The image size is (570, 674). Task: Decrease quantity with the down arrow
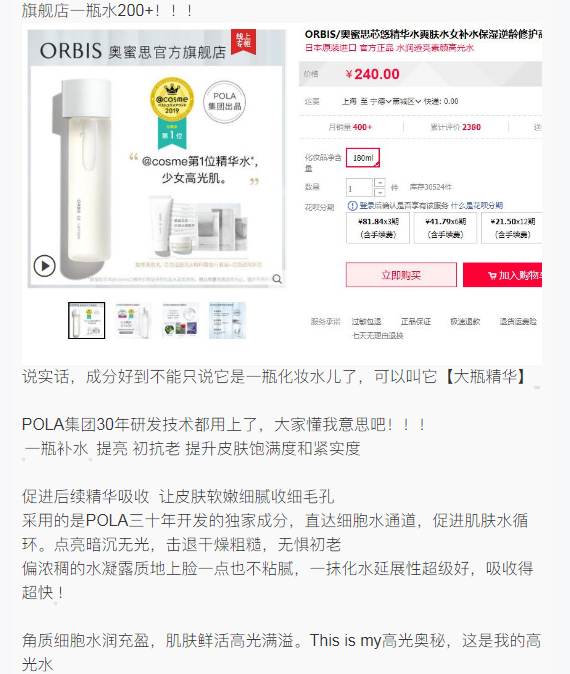click(x=380, y=192)
